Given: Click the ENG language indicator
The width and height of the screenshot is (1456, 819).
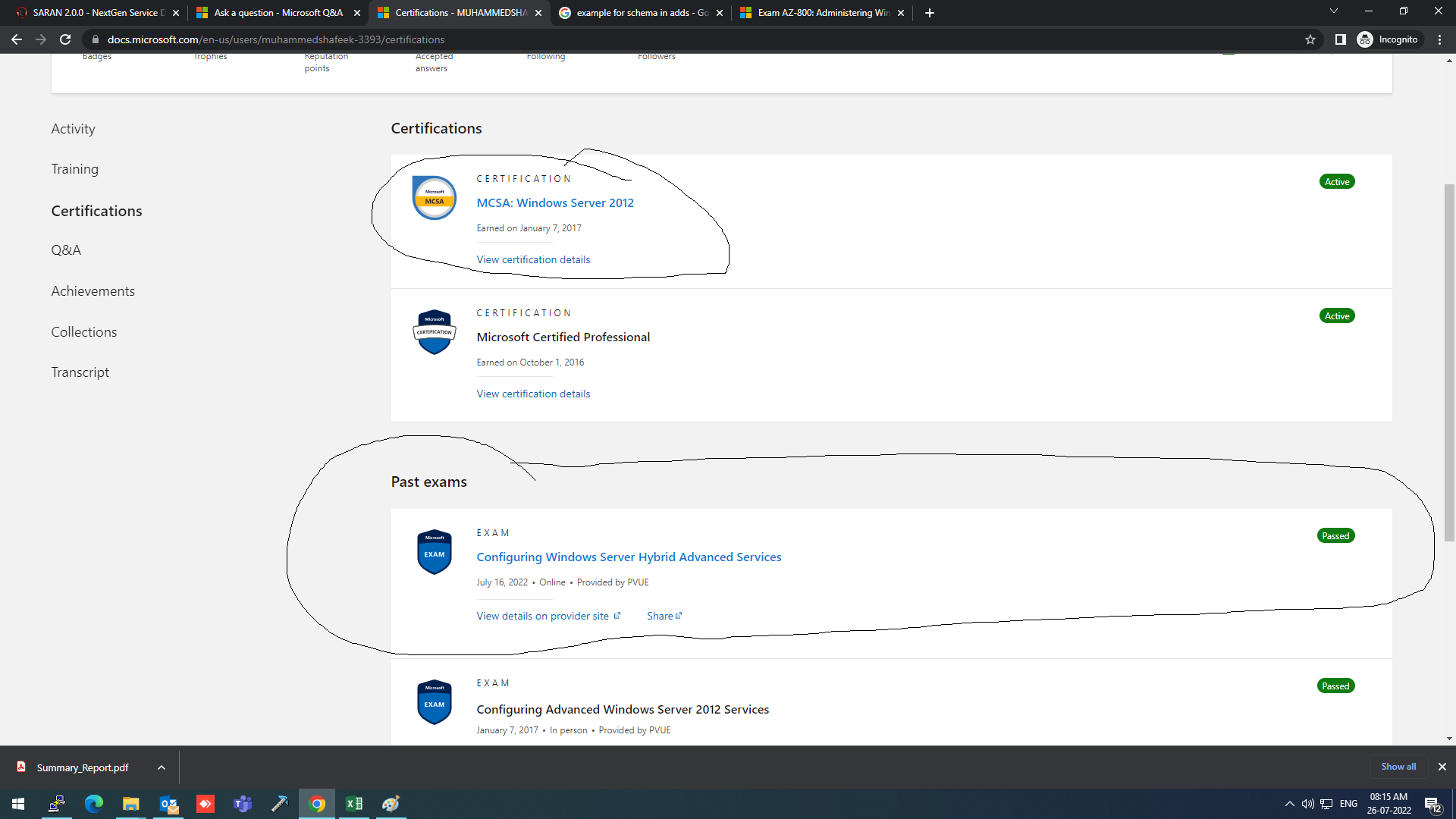Looking at the screenshot, I should pyautogui.click(x=1348, y=804).
